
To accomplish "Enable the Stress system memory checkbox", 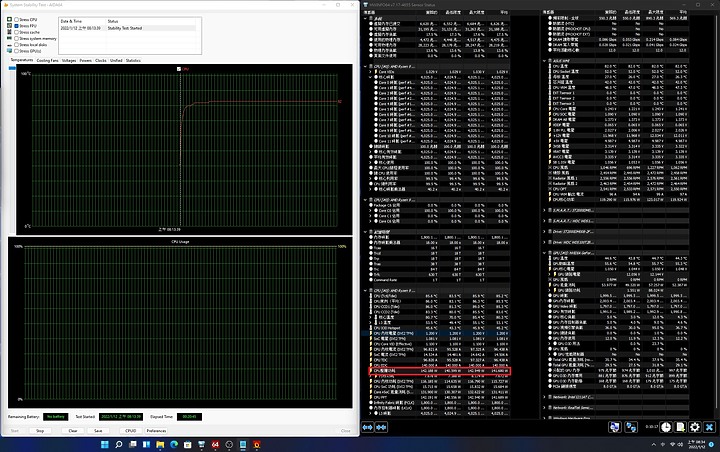I will (17, 39).
